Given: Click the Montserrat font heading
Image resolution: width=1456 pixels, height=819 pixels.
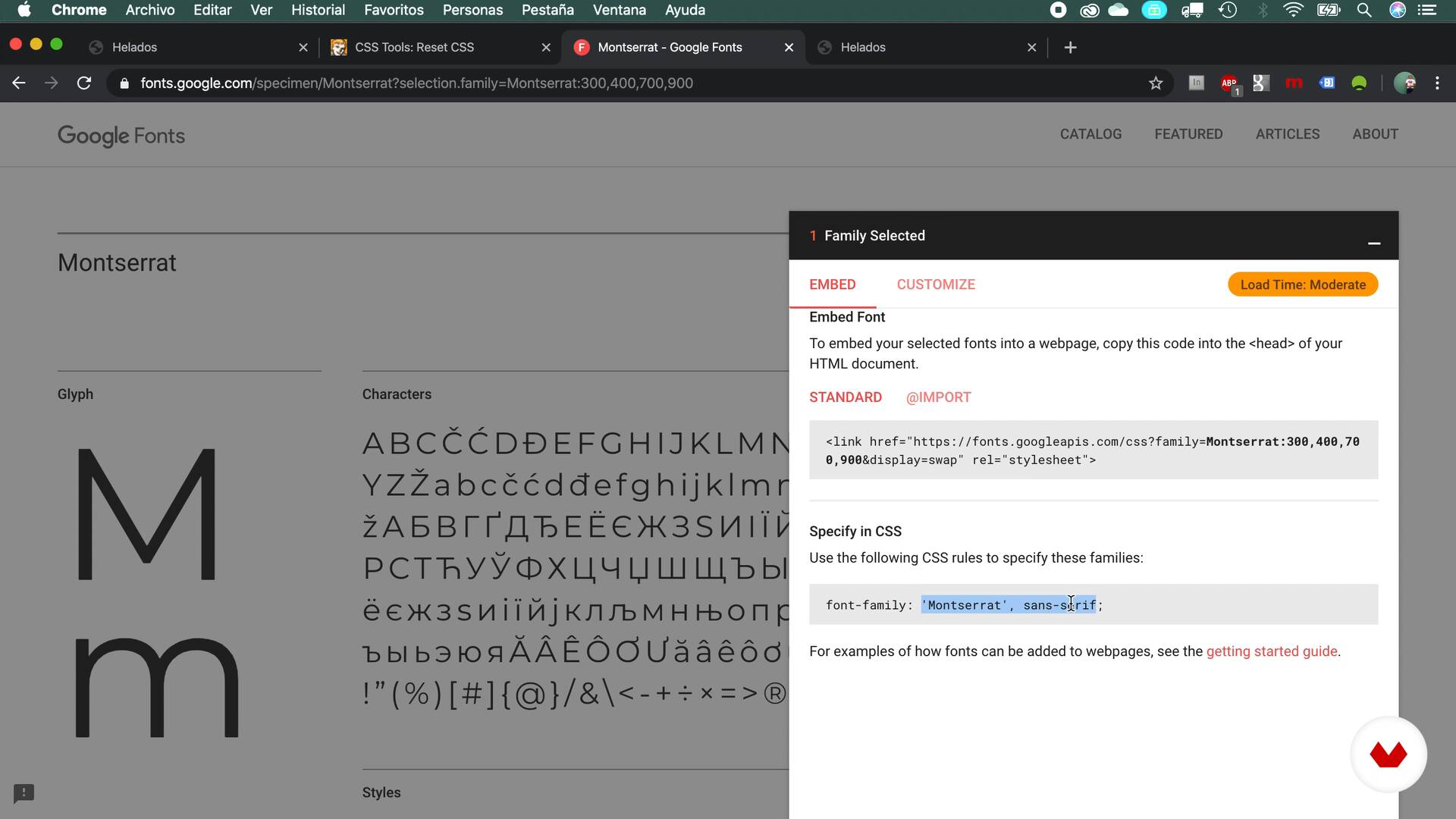Looking at the screenshot, I should pos(117,263).
